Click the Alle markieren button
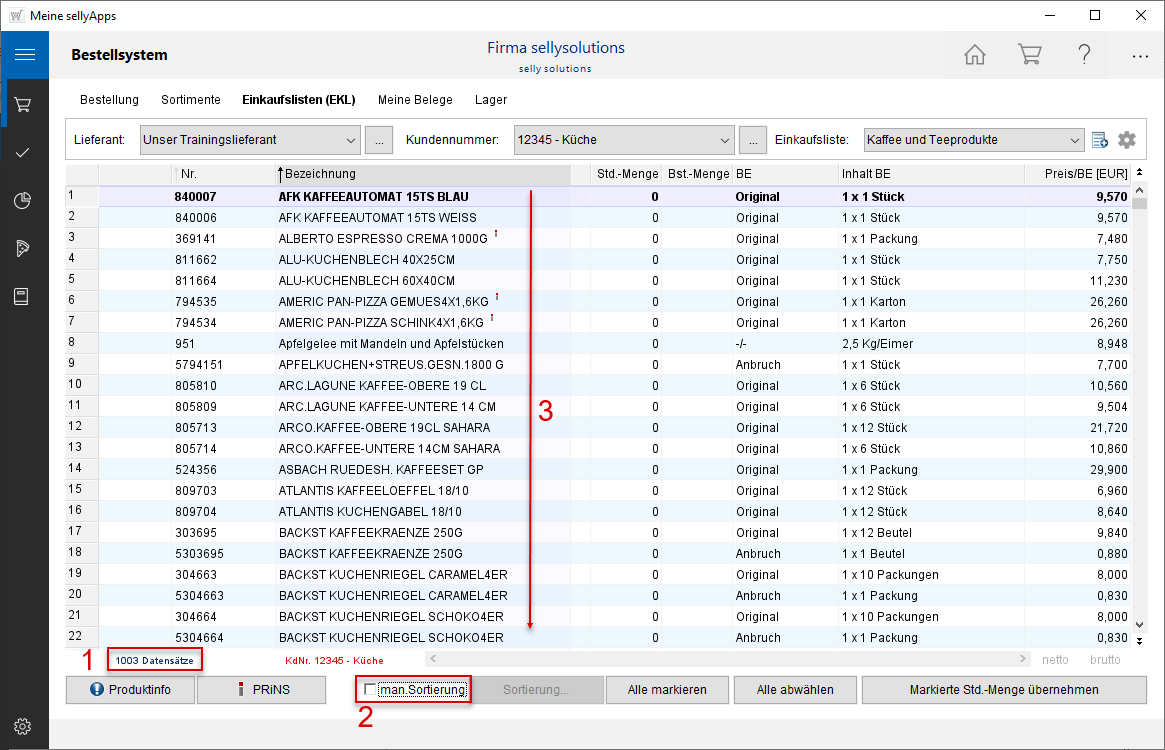Viewport: 1165px width, 750px height. click(x=667, y=690)
